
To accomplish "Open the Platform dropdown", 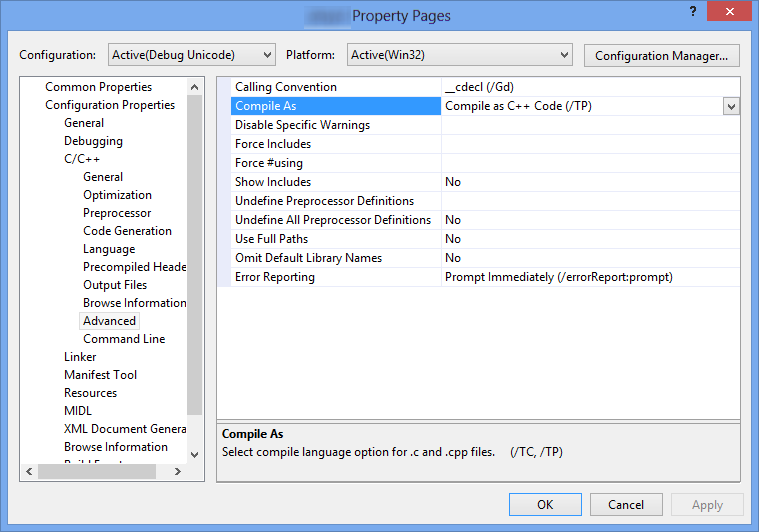I will click(459, 55).
